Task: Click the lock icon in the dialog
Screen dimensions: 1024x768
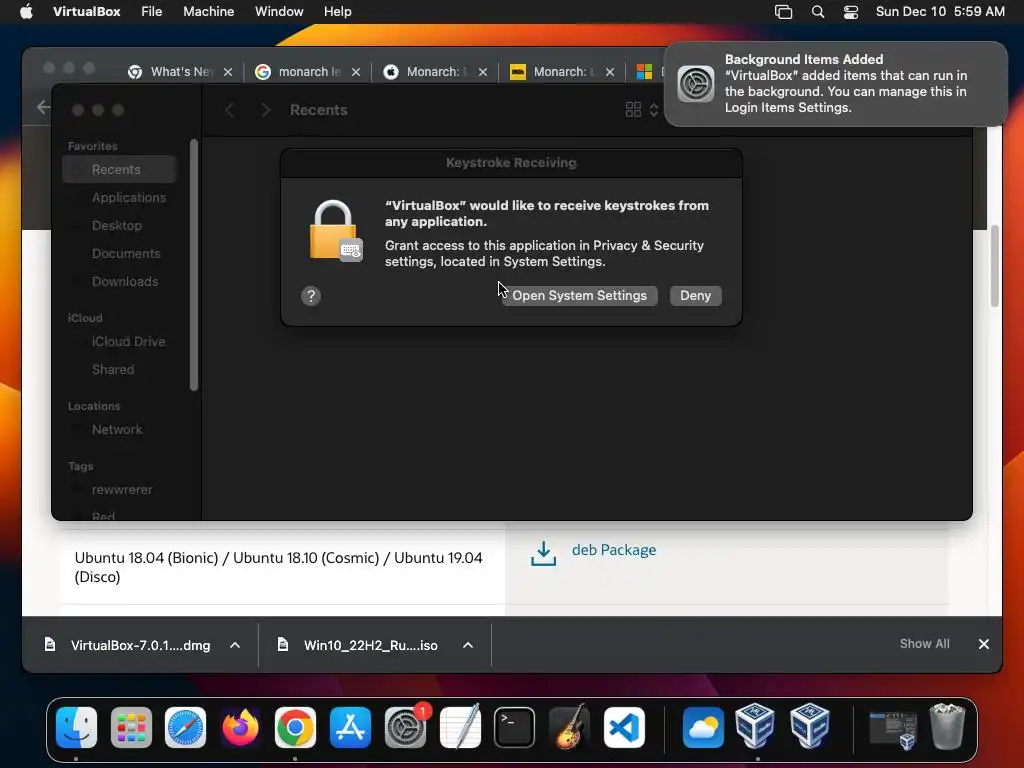Action: tap(335, 231)
